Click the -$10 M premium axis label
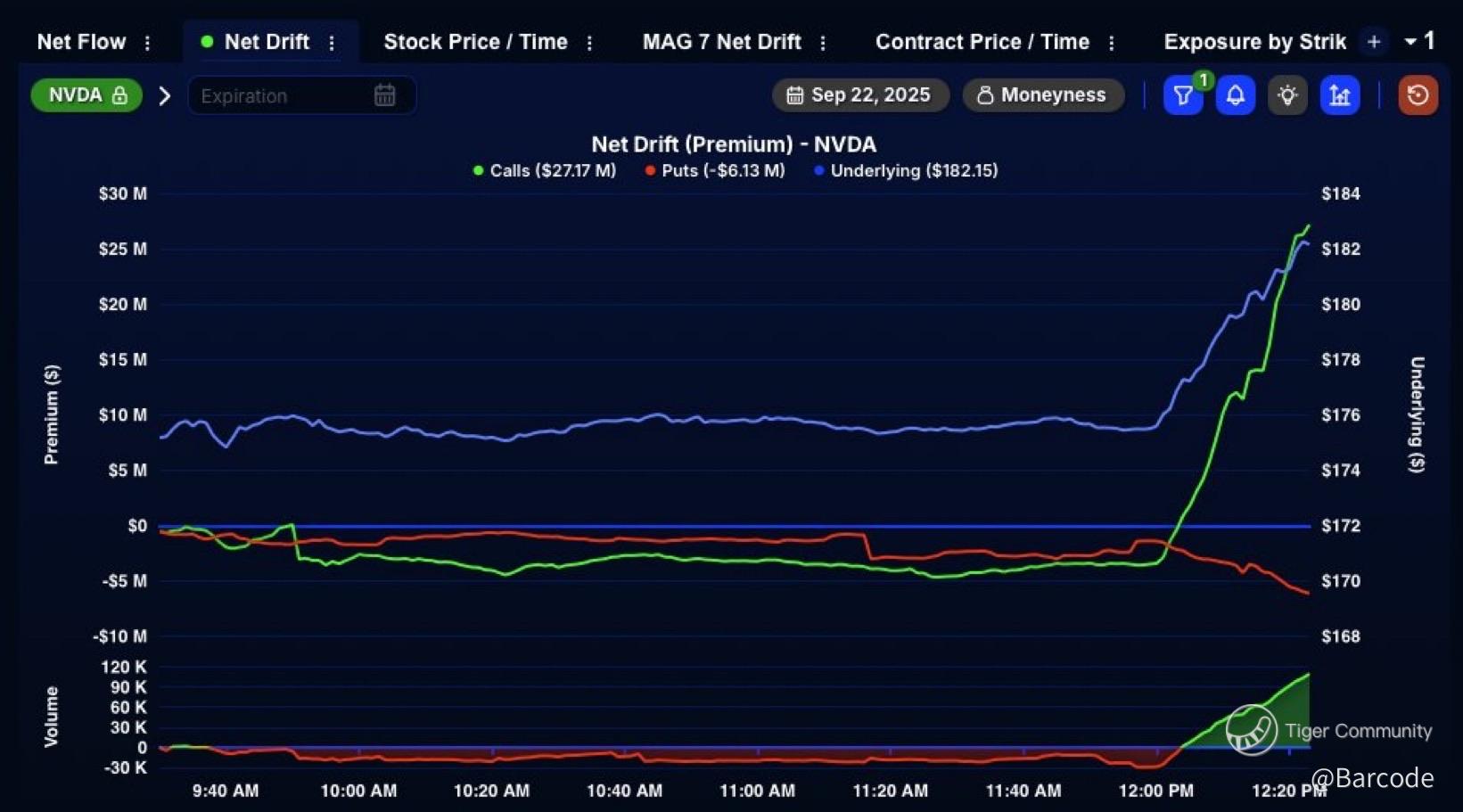 pos(119,636)
